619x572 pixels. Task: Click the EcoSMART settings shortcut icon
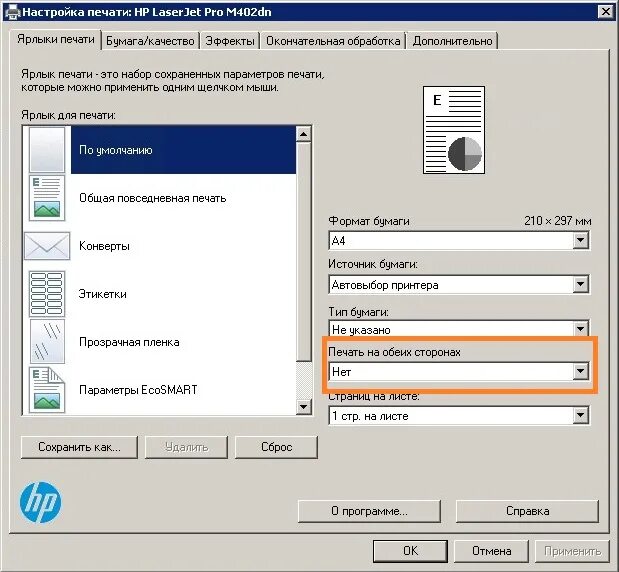[47, 390]
